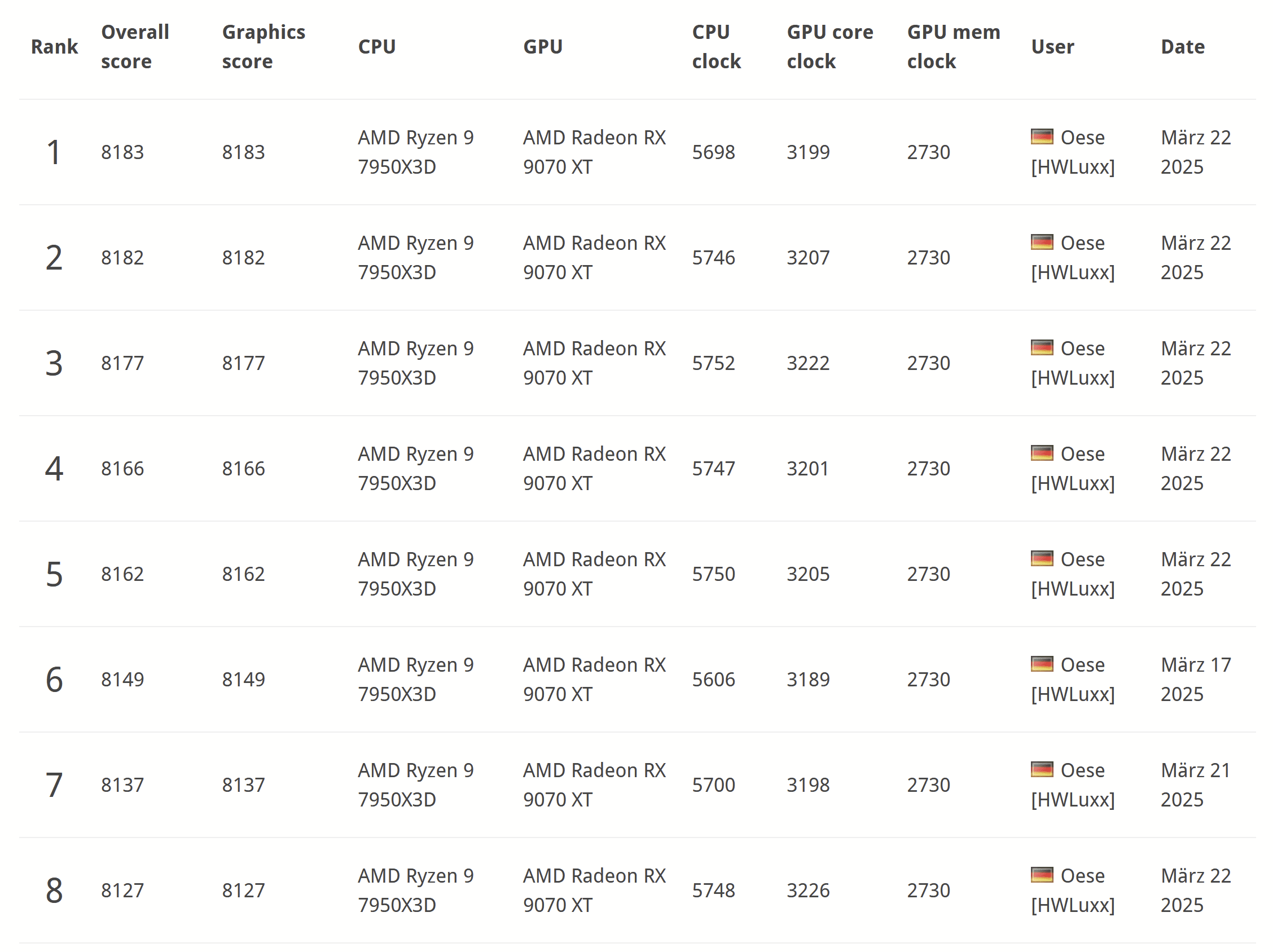Image resolution: width=1273 pixels, height=952 pixels.
Task: Click the German flag in rank 8 row
Action: point(1042,875)
